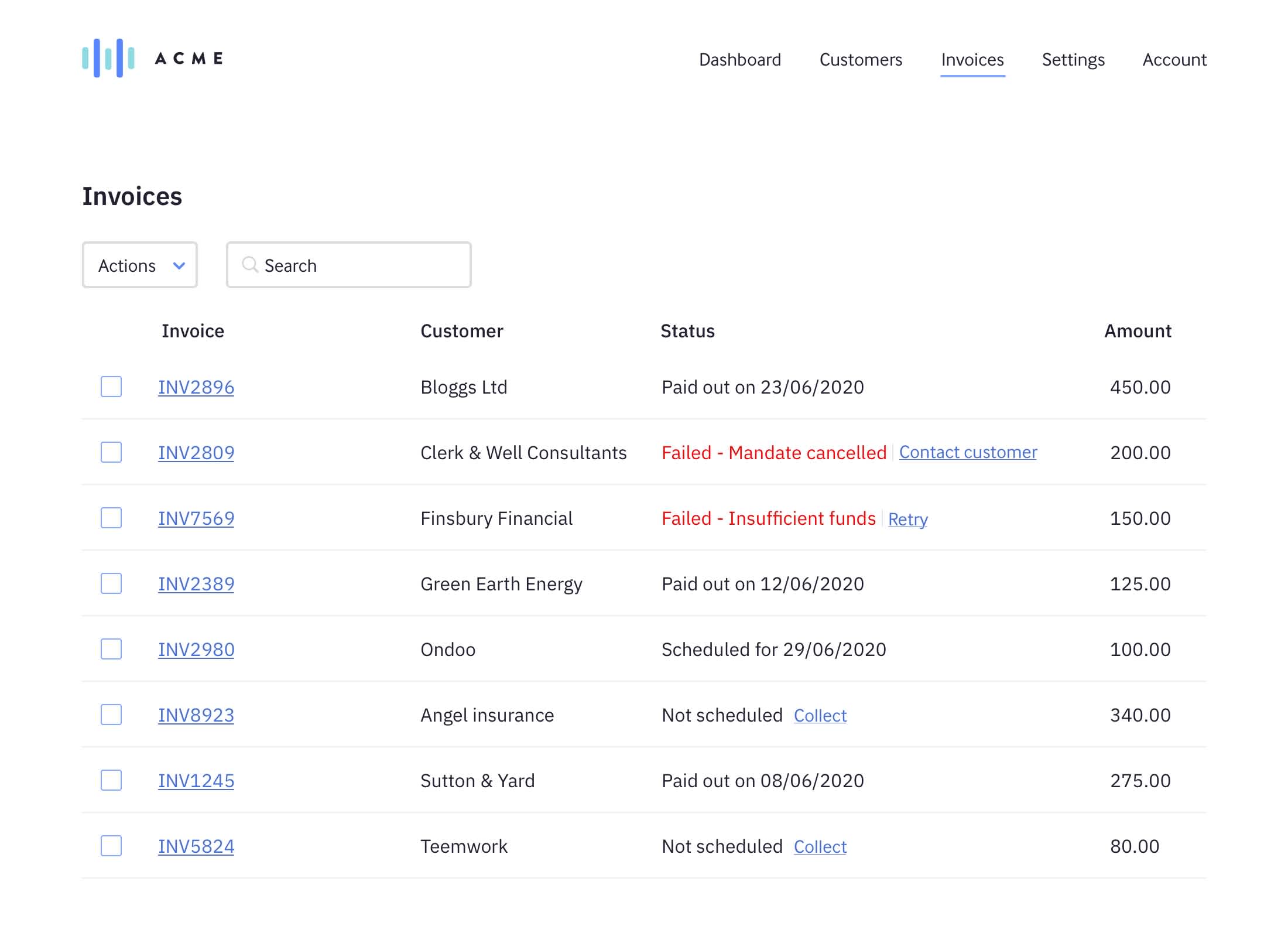Open invoice INV2809
This screenshot has height=950, width=1288.
(x=196, y=453)
